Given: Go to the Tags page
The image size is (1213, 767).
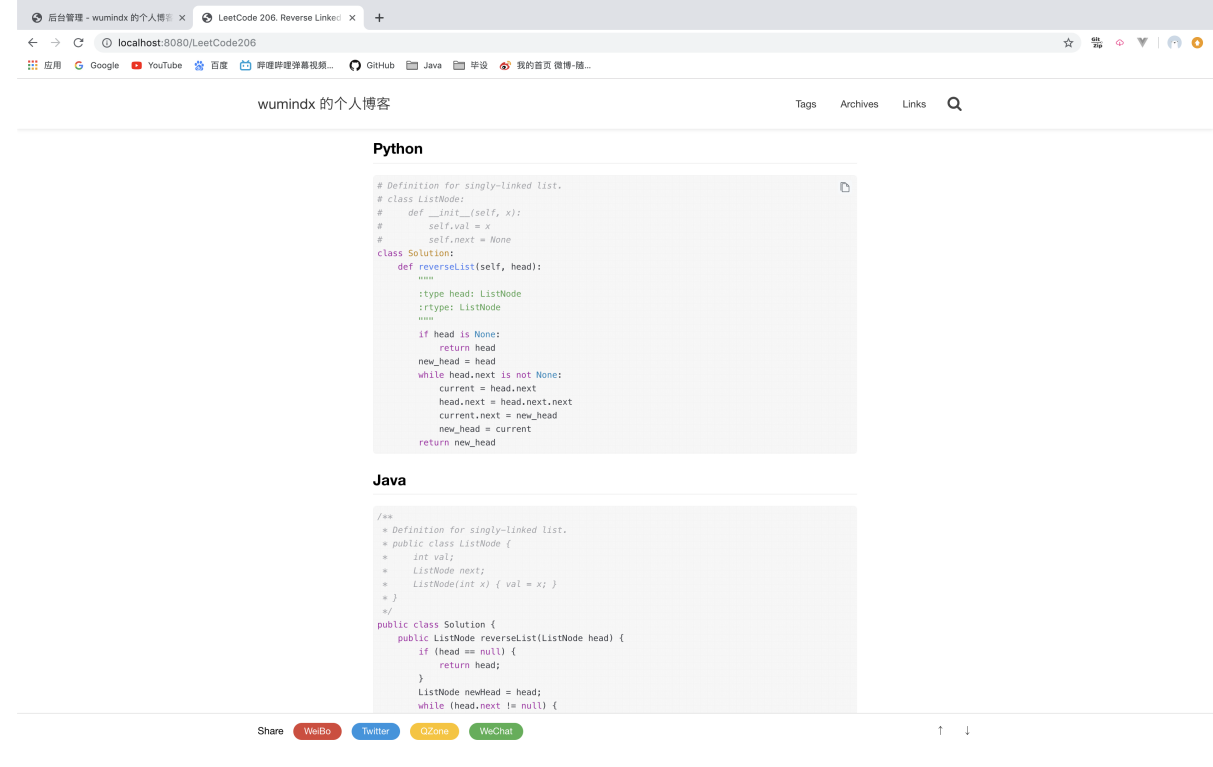Looking at the screenshot, I should (x=806, y=104).
